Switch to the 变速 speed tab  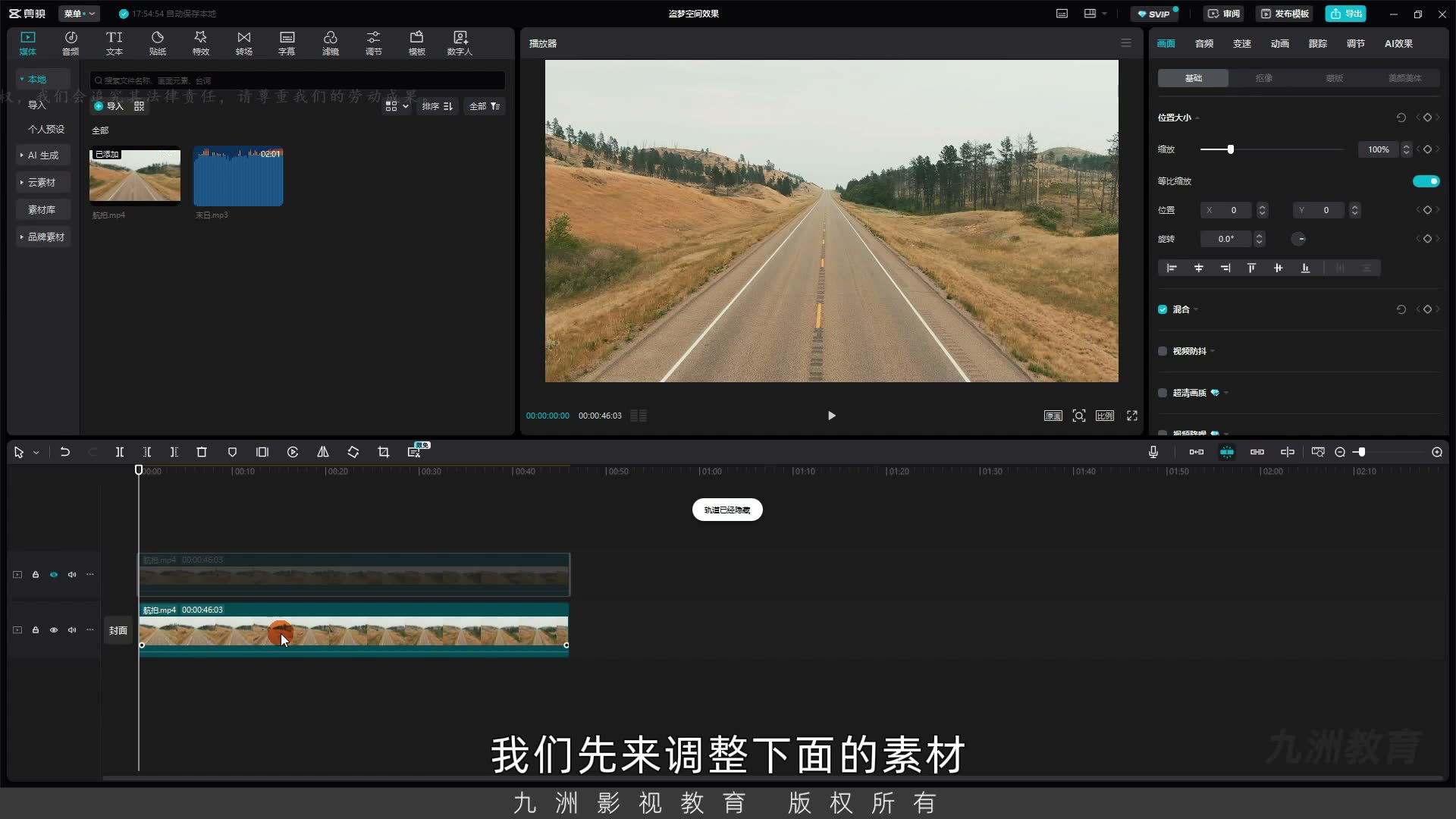(1242, 44)
